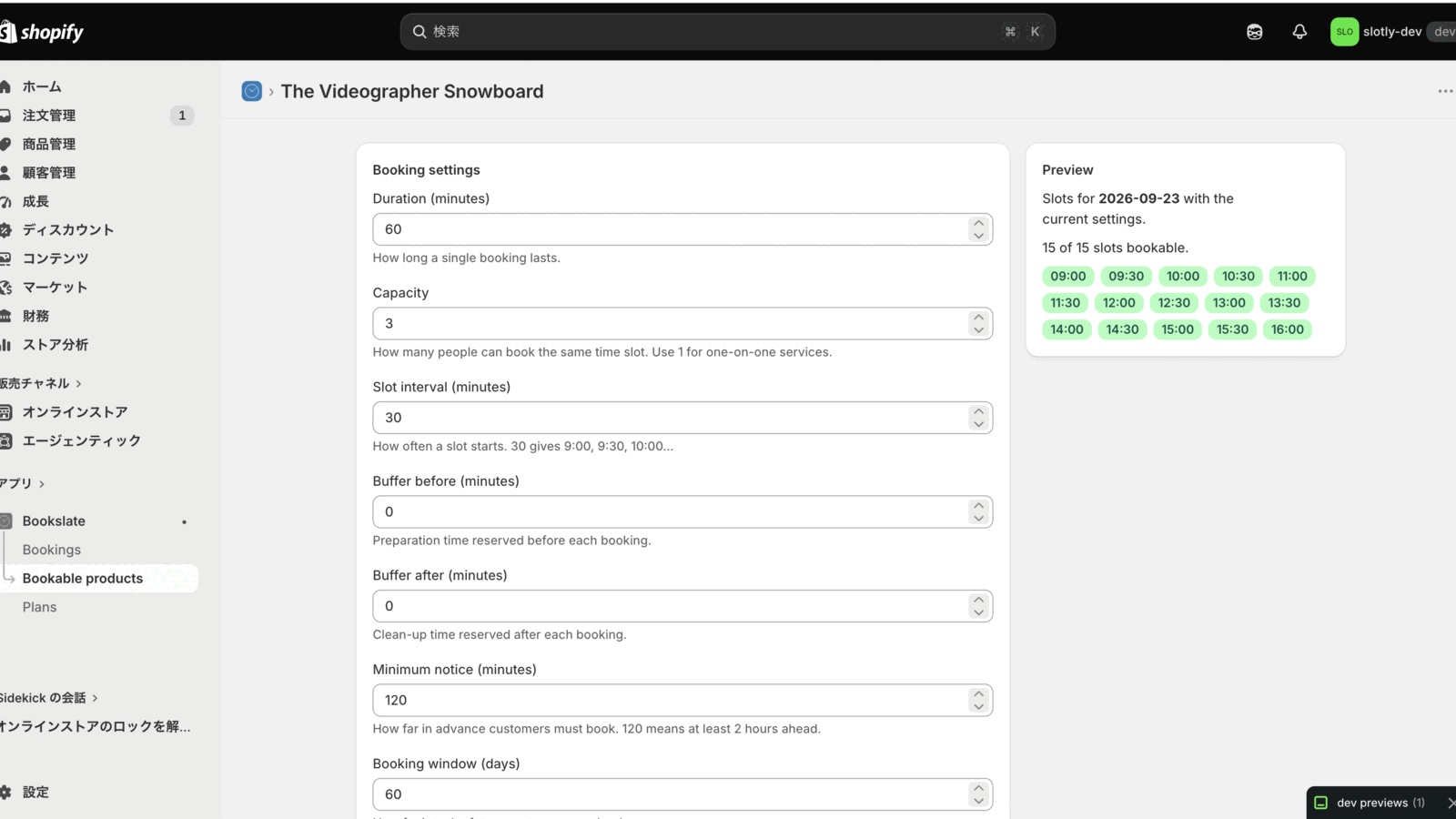The height and width of the screenshot is (819, 1456).
Task: Click the 12:30 slot in Preview
Action: click(1174, 303)
